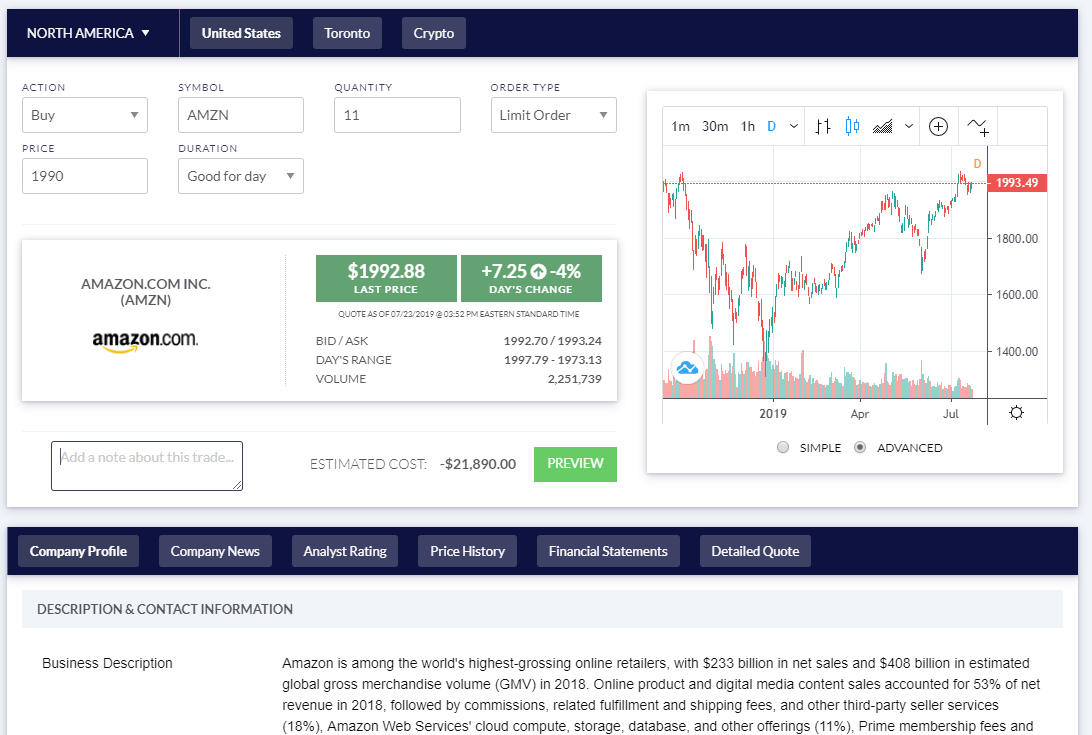The height and width of the screenshot is (735, 1092).
Task: Select the SIMPLE chart mode radio button
Action: [783, 447]
